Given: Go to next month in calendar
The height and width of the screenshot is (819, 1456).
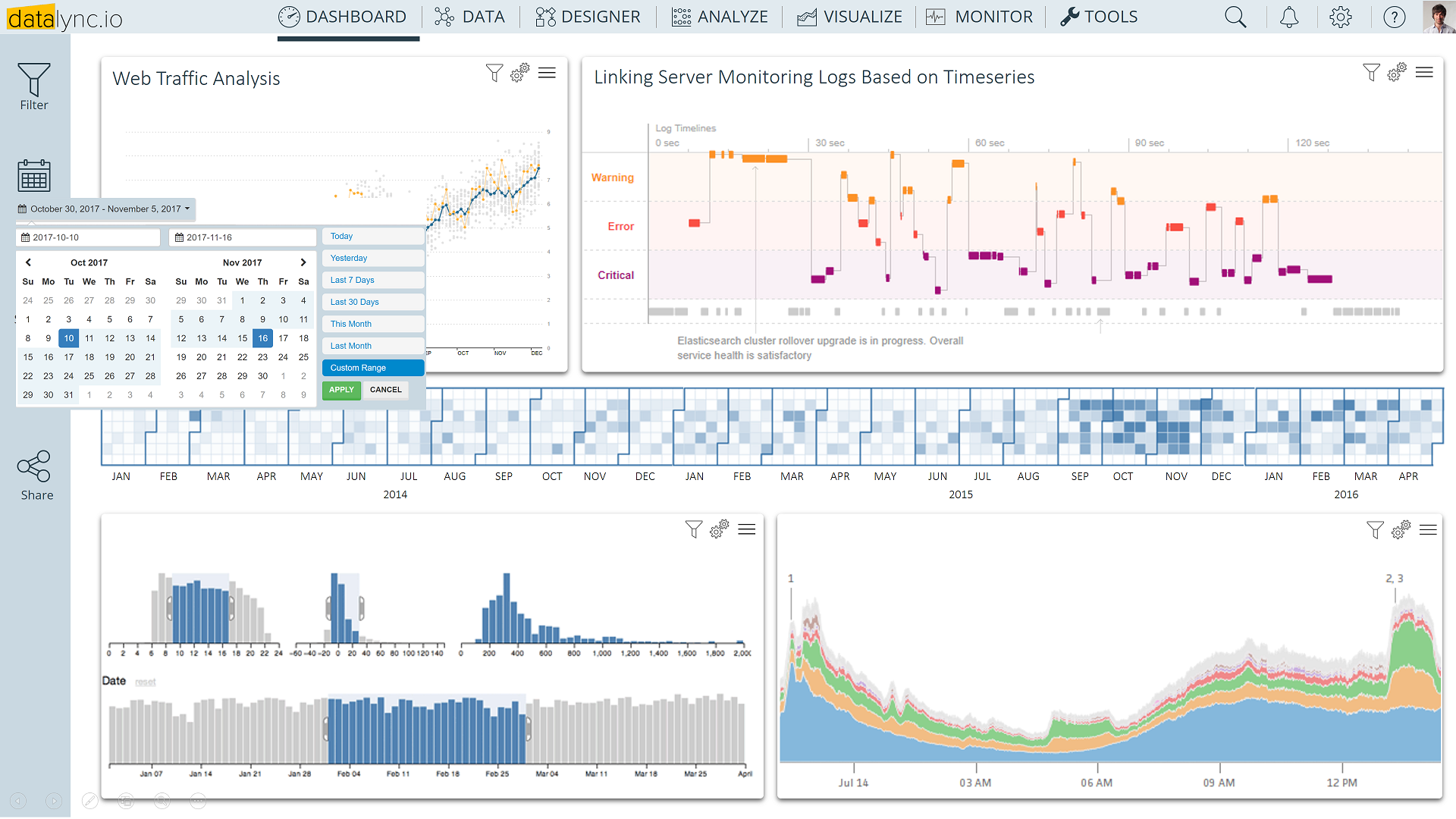Looking at the screenshot, I should 303,262.
